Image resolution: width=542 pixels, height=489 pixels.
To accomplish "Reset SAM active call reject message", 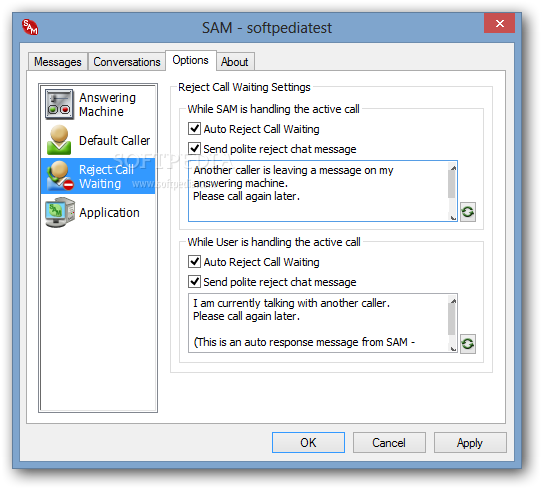I will point(468,211).
